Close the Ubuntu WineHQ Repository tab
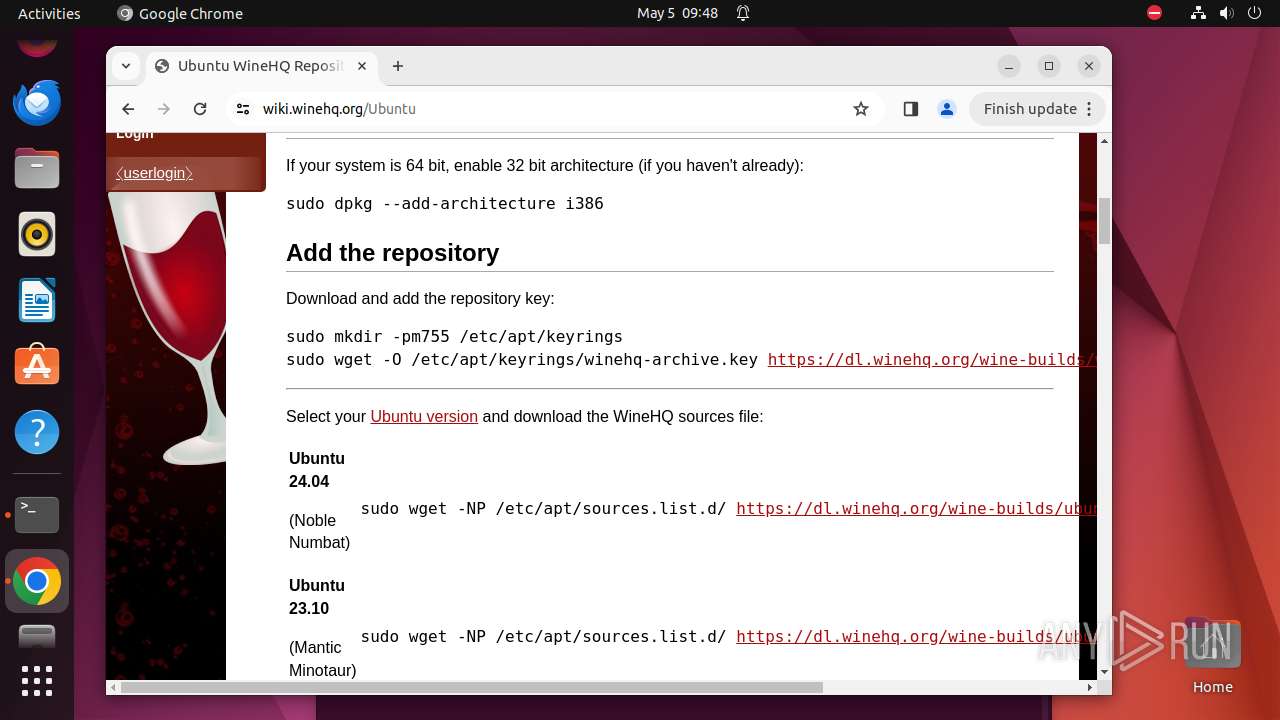 pyautogui.click(x=362, y=66)
